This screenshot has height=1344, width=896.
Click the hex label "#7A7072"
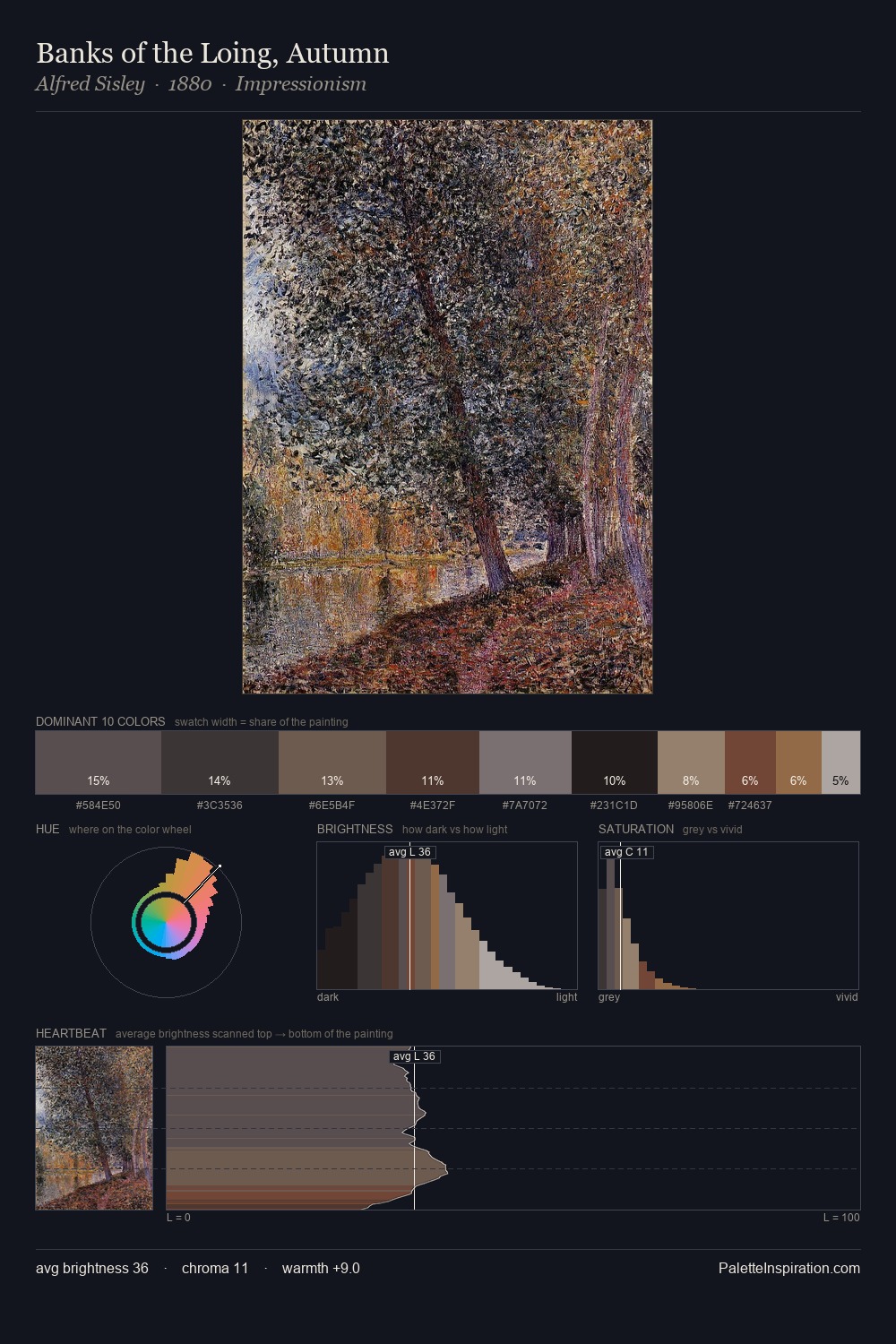(x=525, y=806)
